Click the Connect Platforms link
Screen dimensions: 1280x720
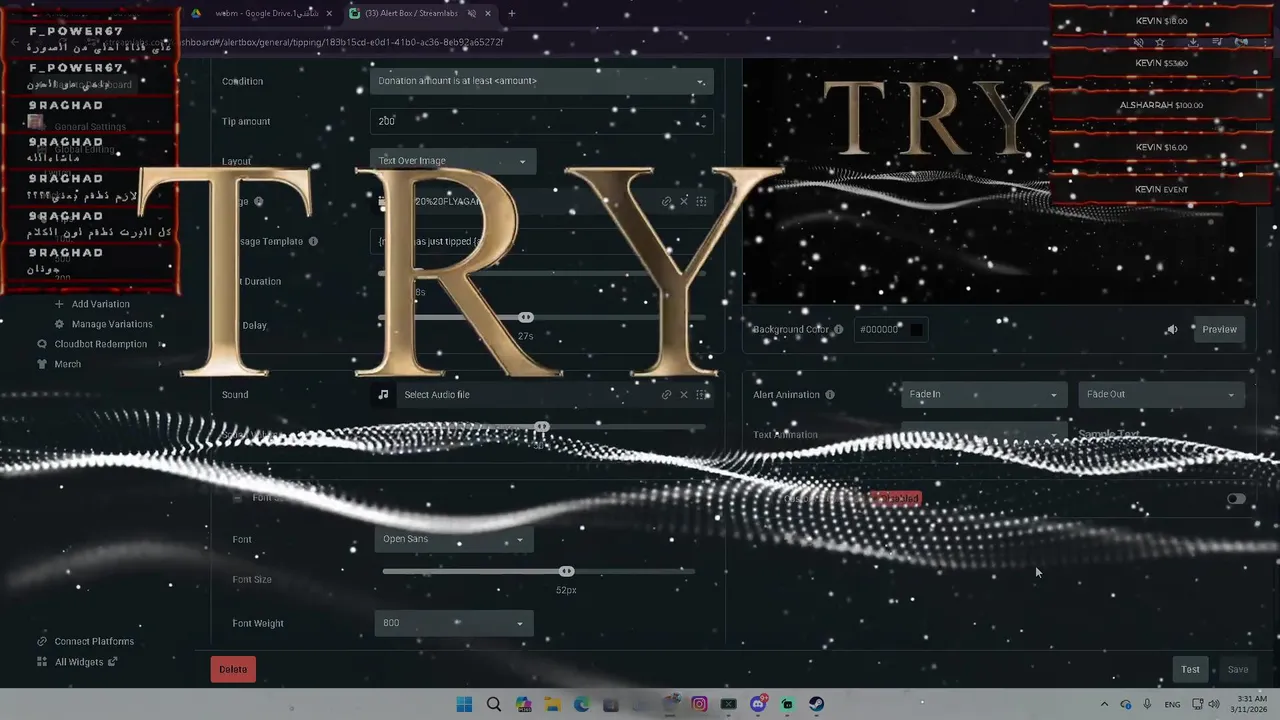pos(94,642)
